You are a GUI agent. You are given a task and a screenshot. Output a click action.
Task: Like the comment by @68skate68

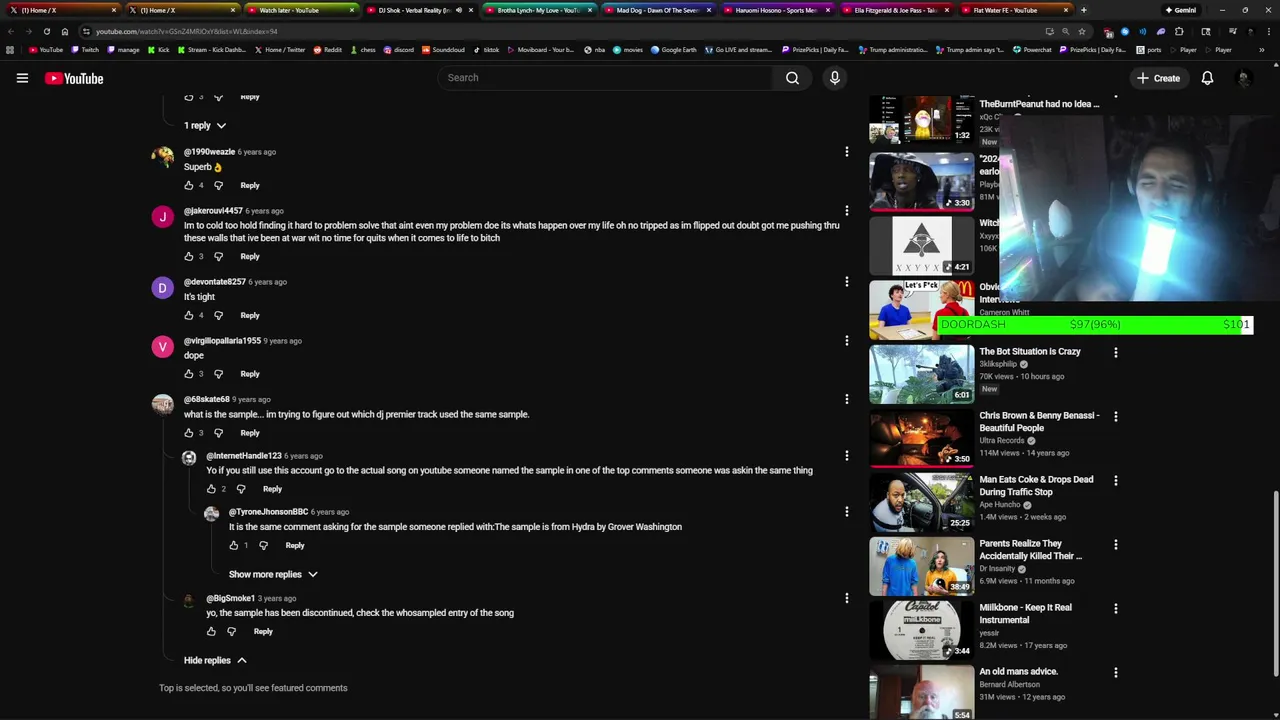[189, 433]
